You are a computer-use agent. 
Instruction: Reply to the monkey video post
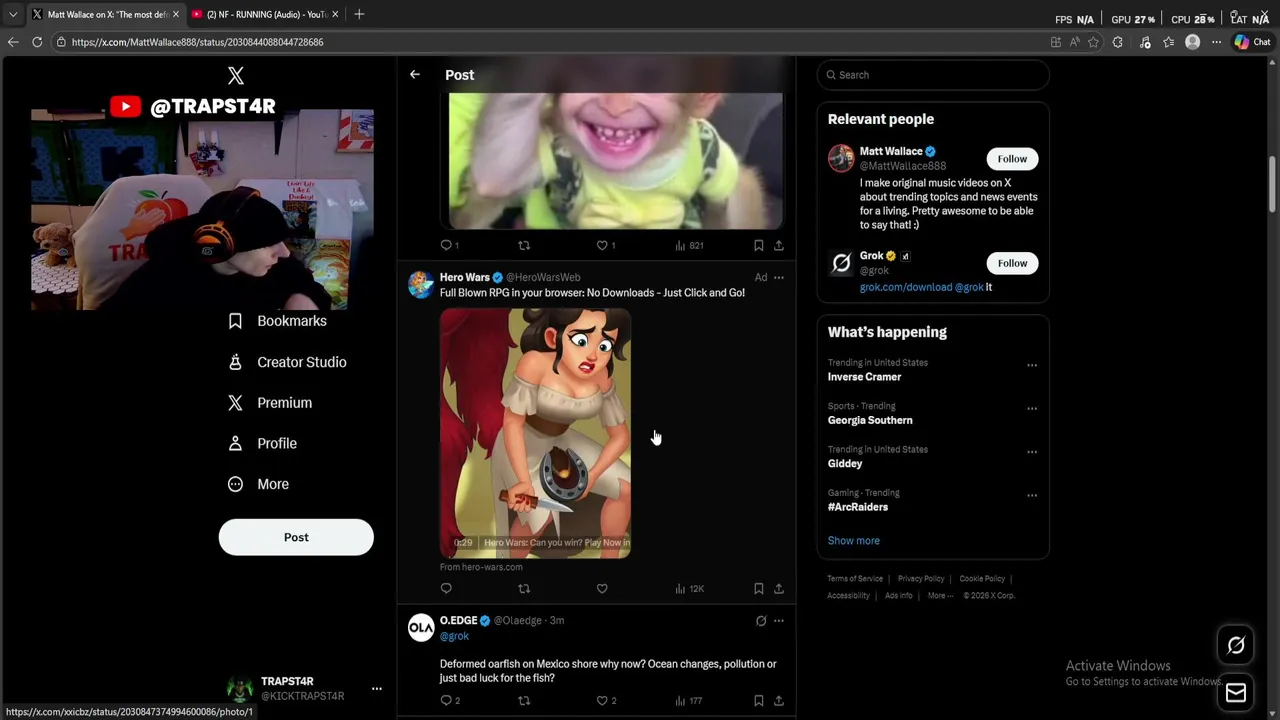447,245
